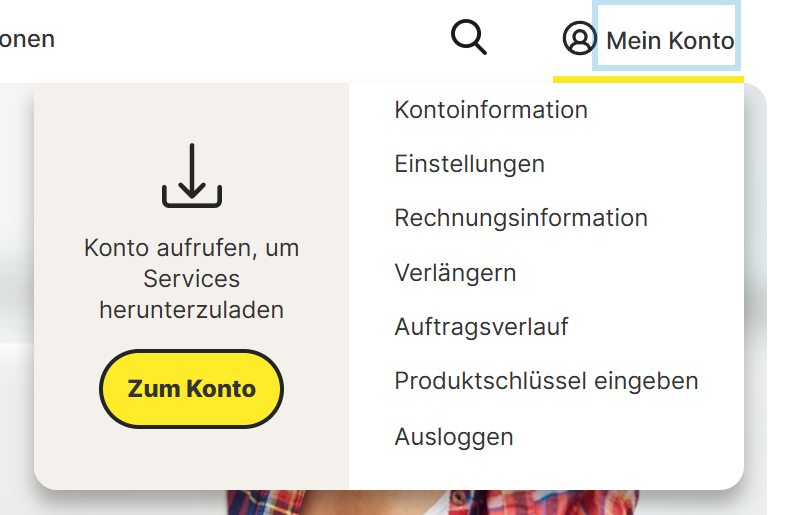Click the download tray arrow icon
The image size is (788, 515).
click(x=191, y=176)
